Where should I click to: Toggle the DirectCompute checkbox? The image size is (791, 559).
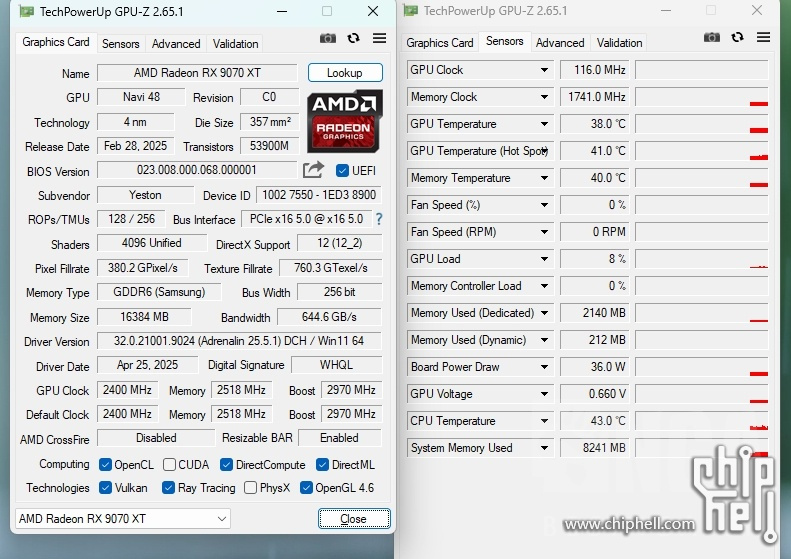coord(227,465)
